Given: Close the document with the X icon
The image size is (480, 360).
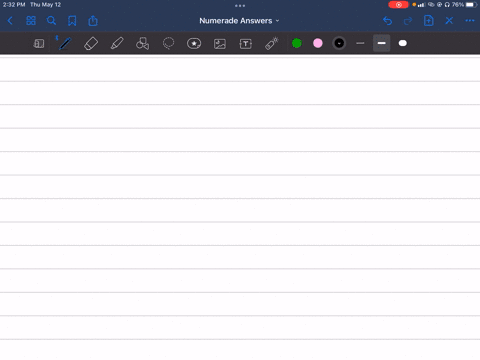Looking at the screenshot, I should [x=449, y=21].
